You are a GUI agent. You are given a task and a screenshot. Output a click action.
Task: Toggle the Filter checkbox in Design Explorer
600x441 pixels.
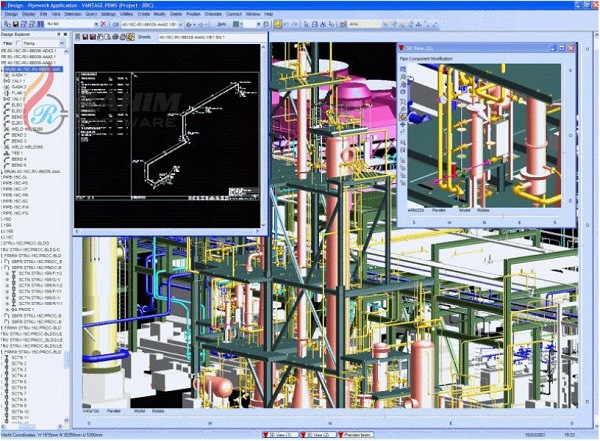tap(18, 44)
